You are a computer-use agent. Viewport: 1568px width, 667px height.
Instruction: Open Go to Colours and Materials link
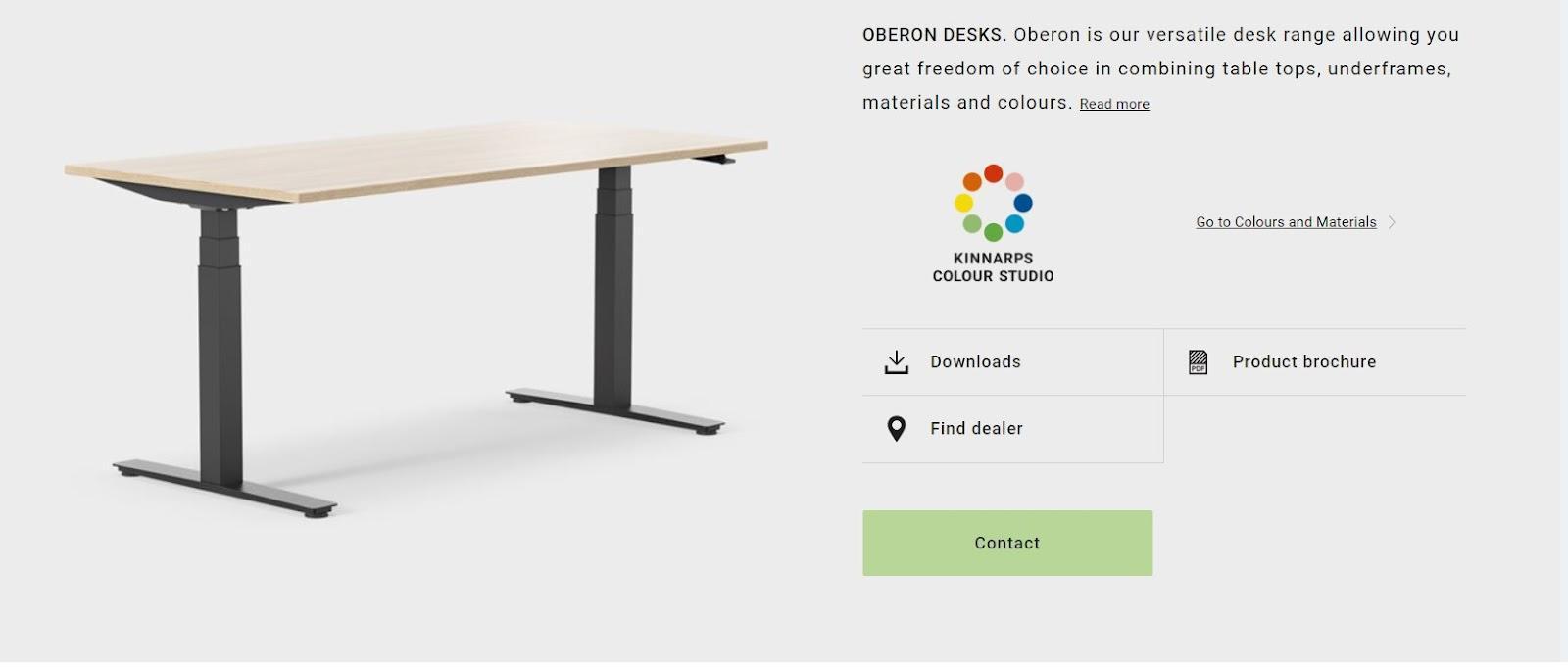1286,222
